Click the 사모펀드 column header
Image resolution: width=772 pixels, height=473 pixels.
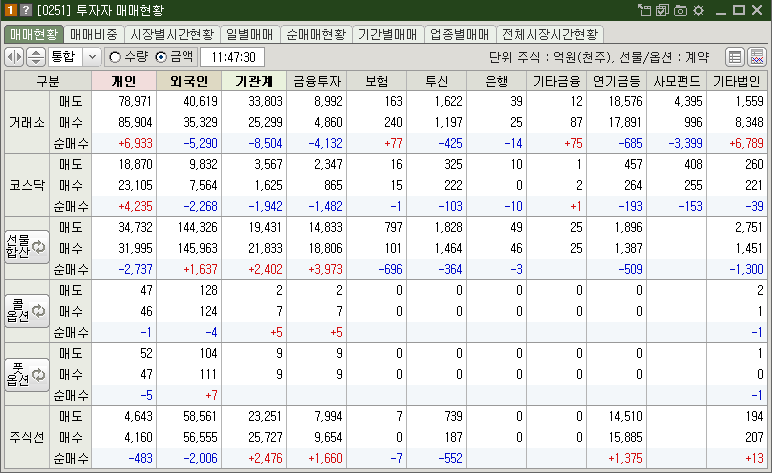(677, 81)
